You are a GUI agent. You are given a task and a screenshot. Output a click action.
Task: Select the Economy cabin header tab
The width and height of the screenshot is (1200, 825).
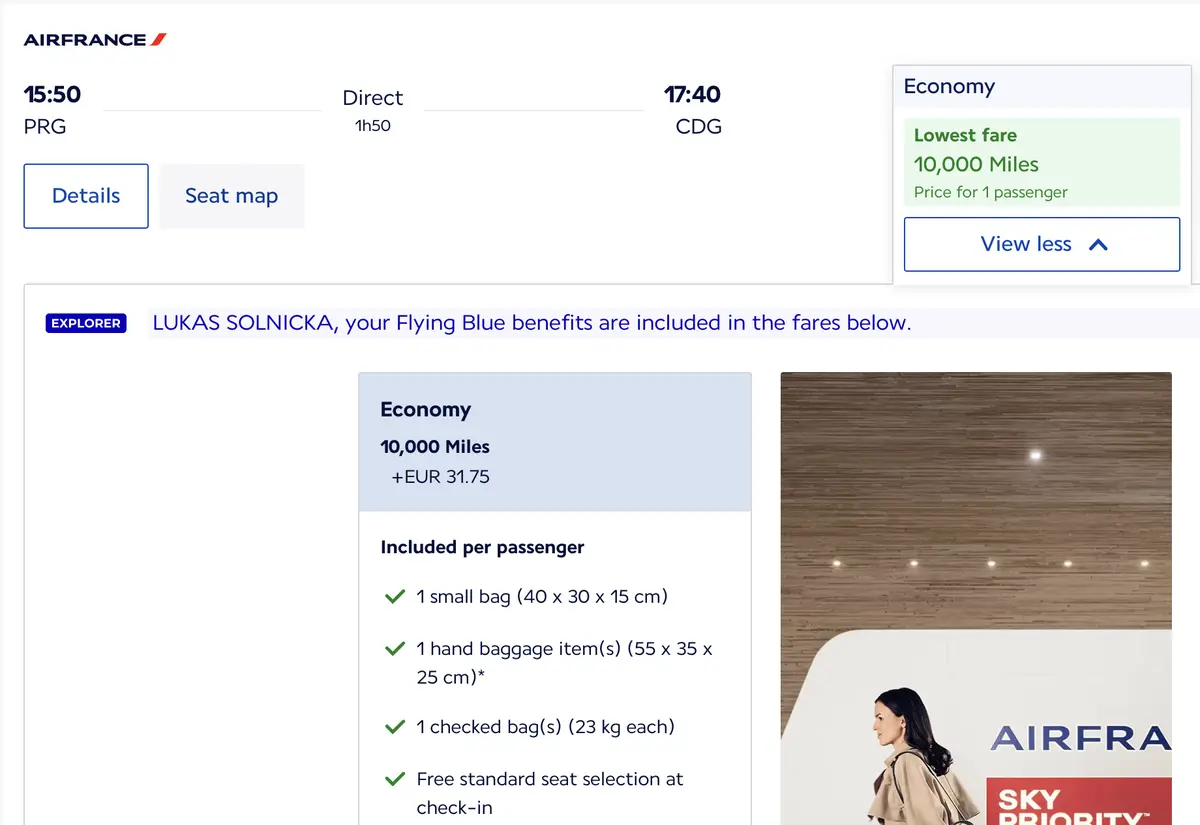(1042, 87)
